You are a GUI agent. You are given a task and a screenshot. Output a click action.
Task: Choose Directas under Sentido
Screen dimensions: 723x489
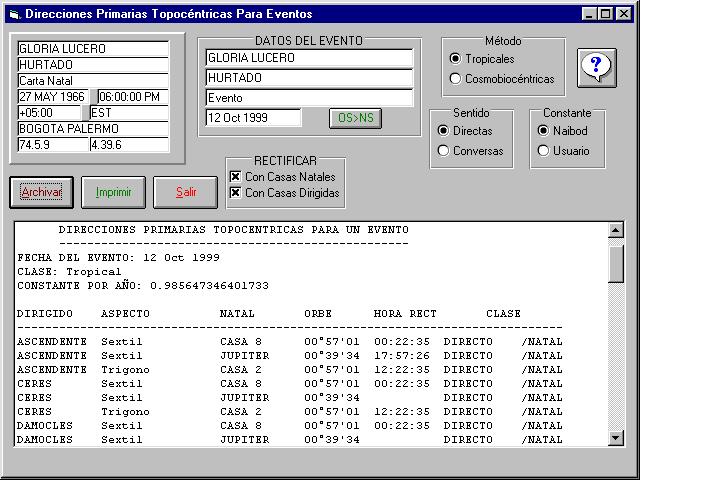click(x=444, y=131)
